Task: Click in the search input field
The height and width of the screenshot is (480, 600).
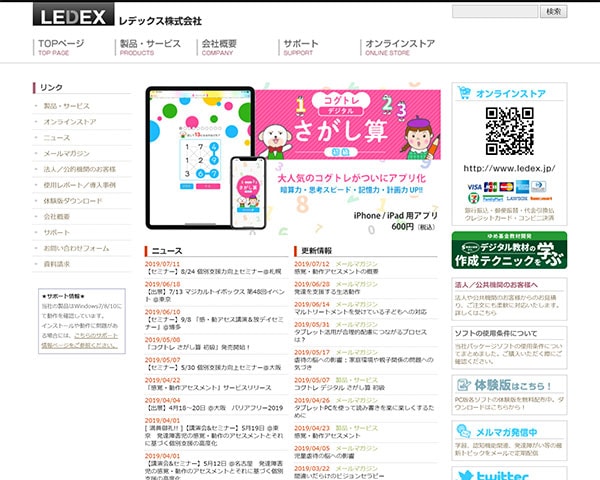Action: pos(495,11)
